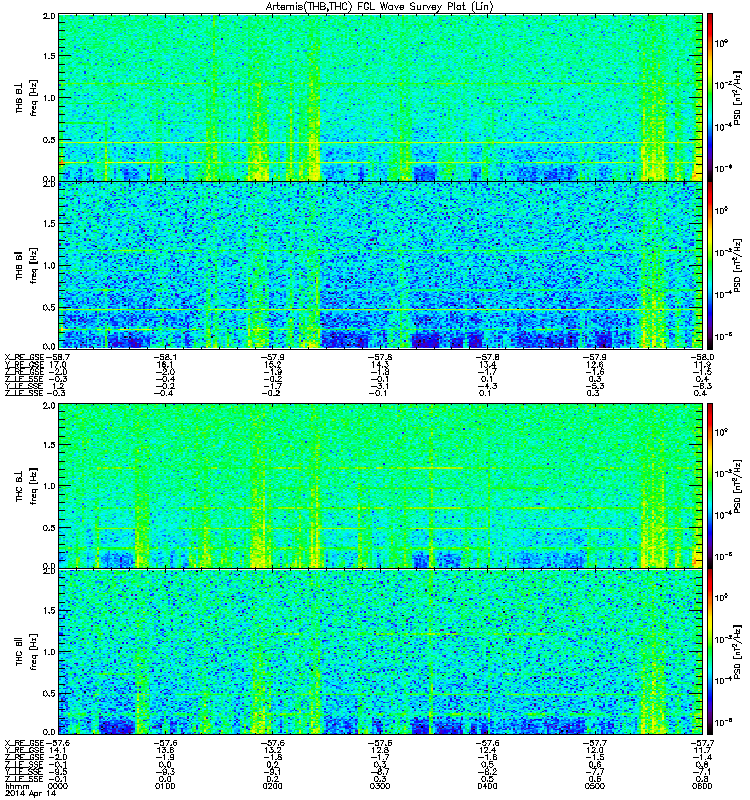The height and width of the screenshot is (800, 750).
Task: Click the THC Y_RE_GSE value '13.6'
Action: pos(165,750)
